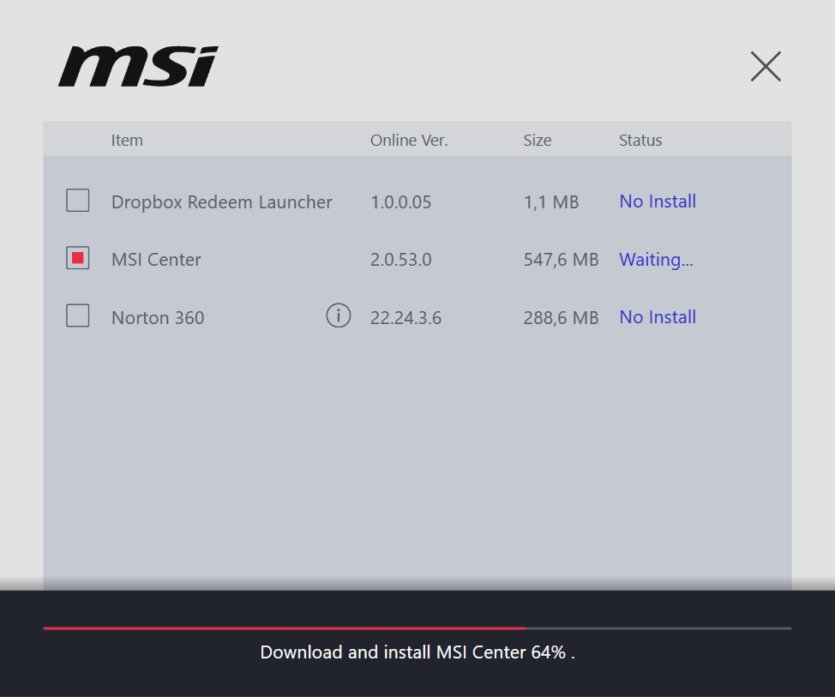This screenshot has width=835, height=697.
Task: Click the Download and install MSI Center 64% text
Action: click(418, 652)
